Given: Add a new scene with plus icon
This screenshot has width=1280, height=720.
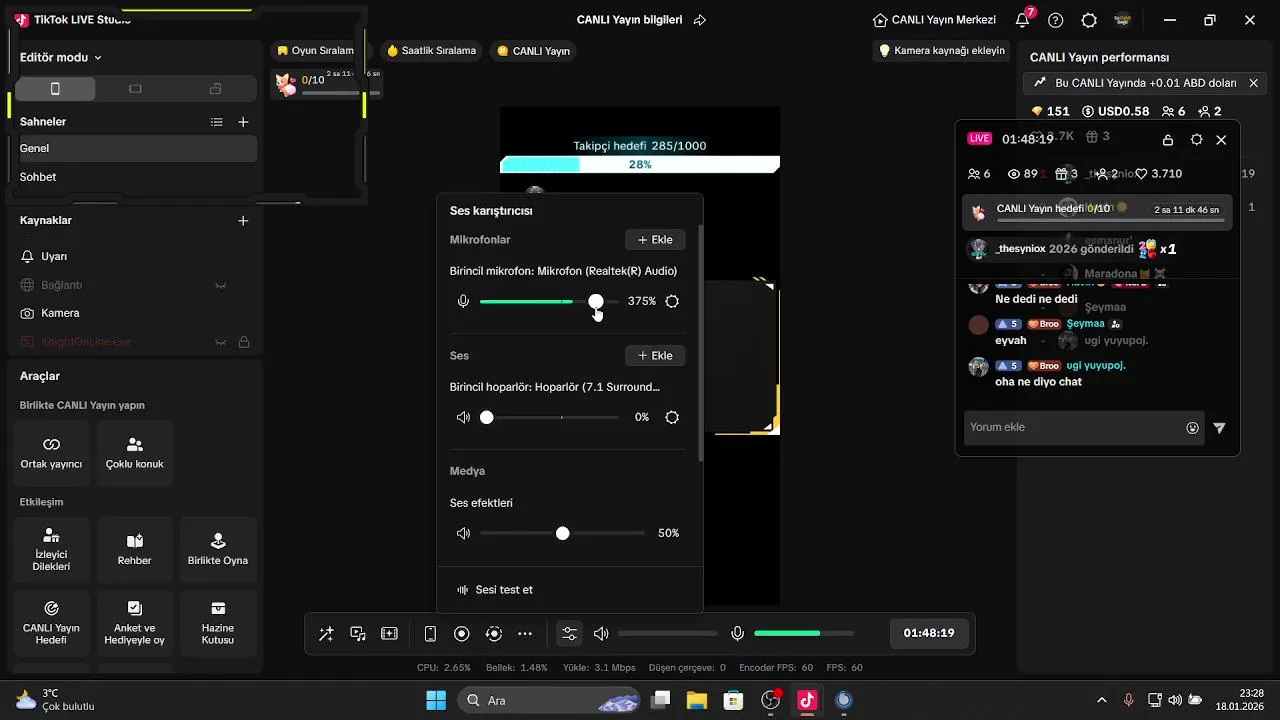Looking at the screenshot, I should 243,122.
